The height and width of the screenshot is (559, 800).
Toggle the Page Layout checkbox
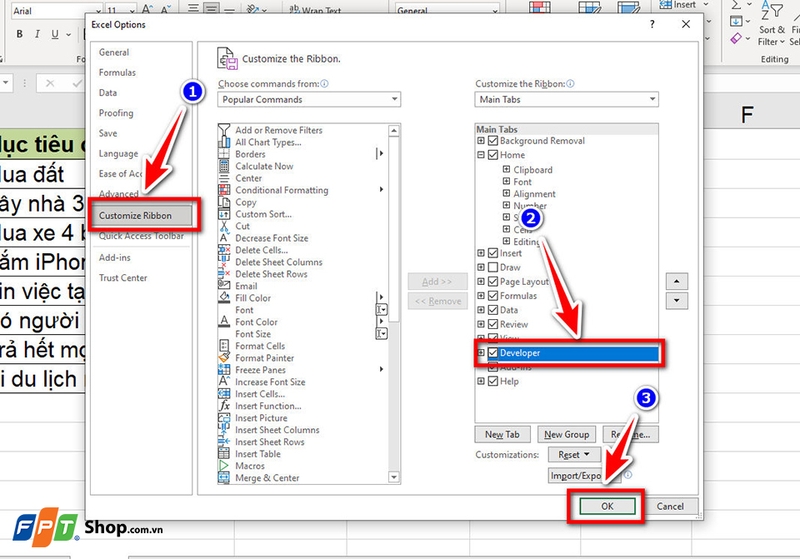tap(493, 282)
